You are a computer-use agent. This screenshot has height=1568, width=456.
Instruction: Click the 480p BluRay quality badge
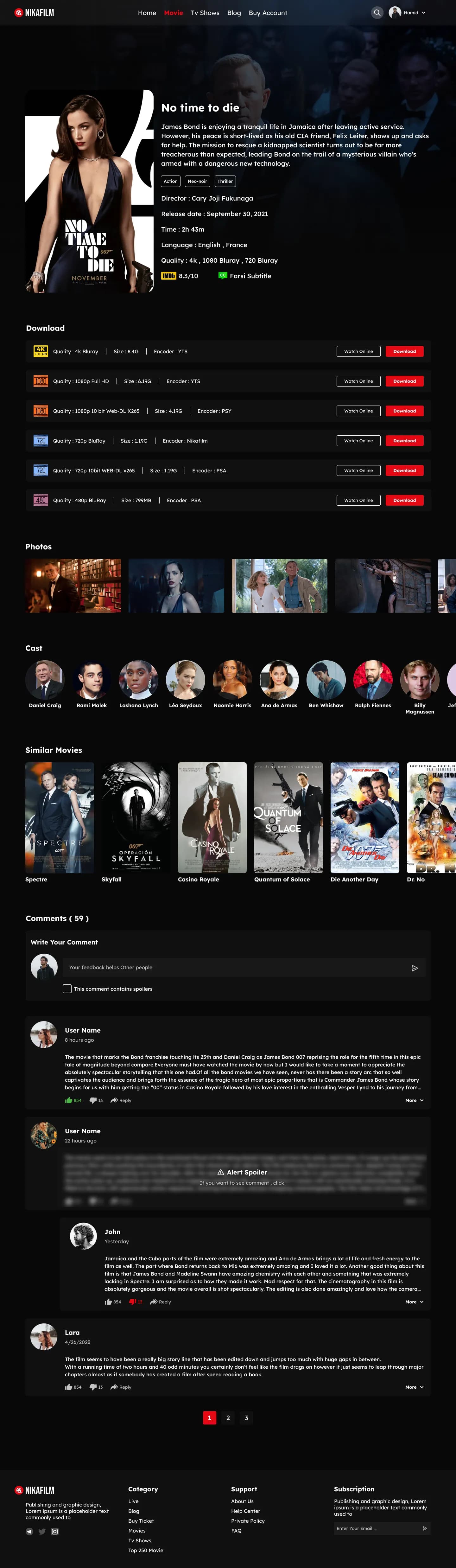(x=41, y=500)
